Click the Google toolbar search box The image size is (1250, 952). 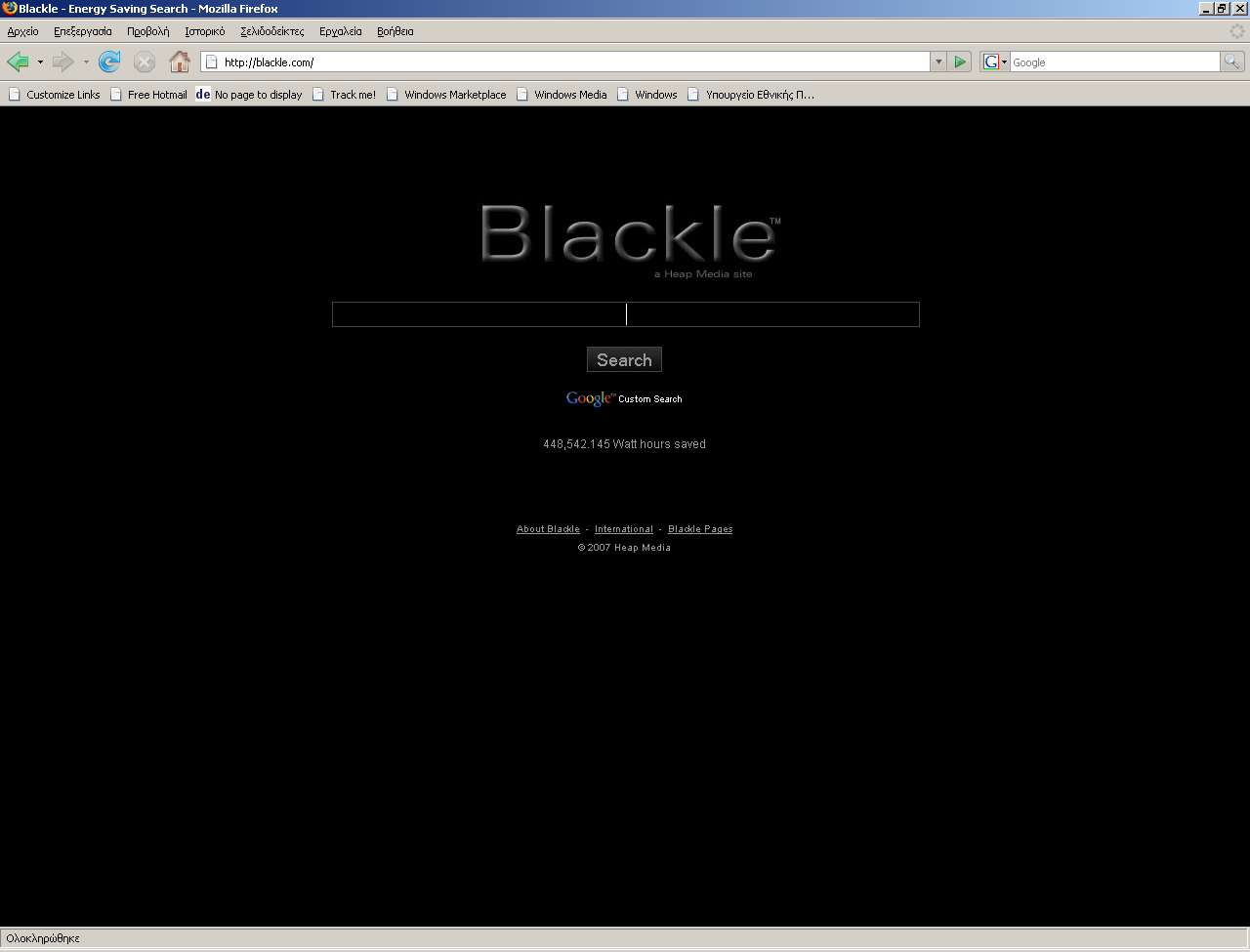1114,62
